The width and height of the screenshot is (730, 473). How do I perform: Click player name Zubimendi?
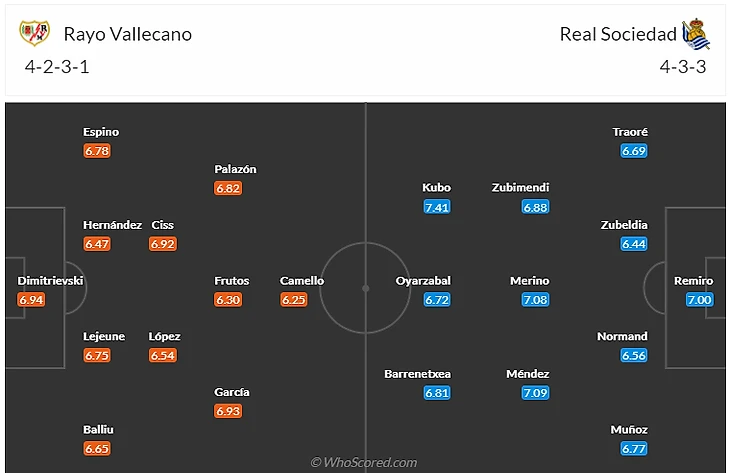(x=520, y=188)
